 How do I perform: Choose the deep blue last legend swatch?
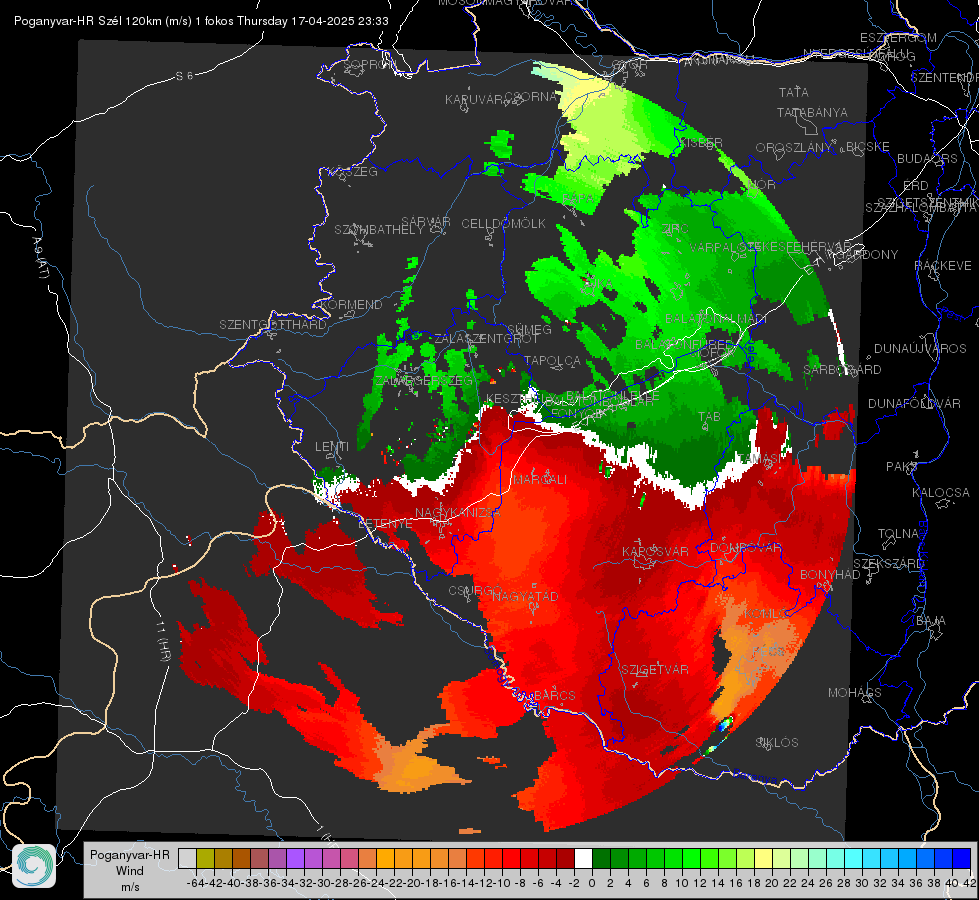(x=962, y=858)
